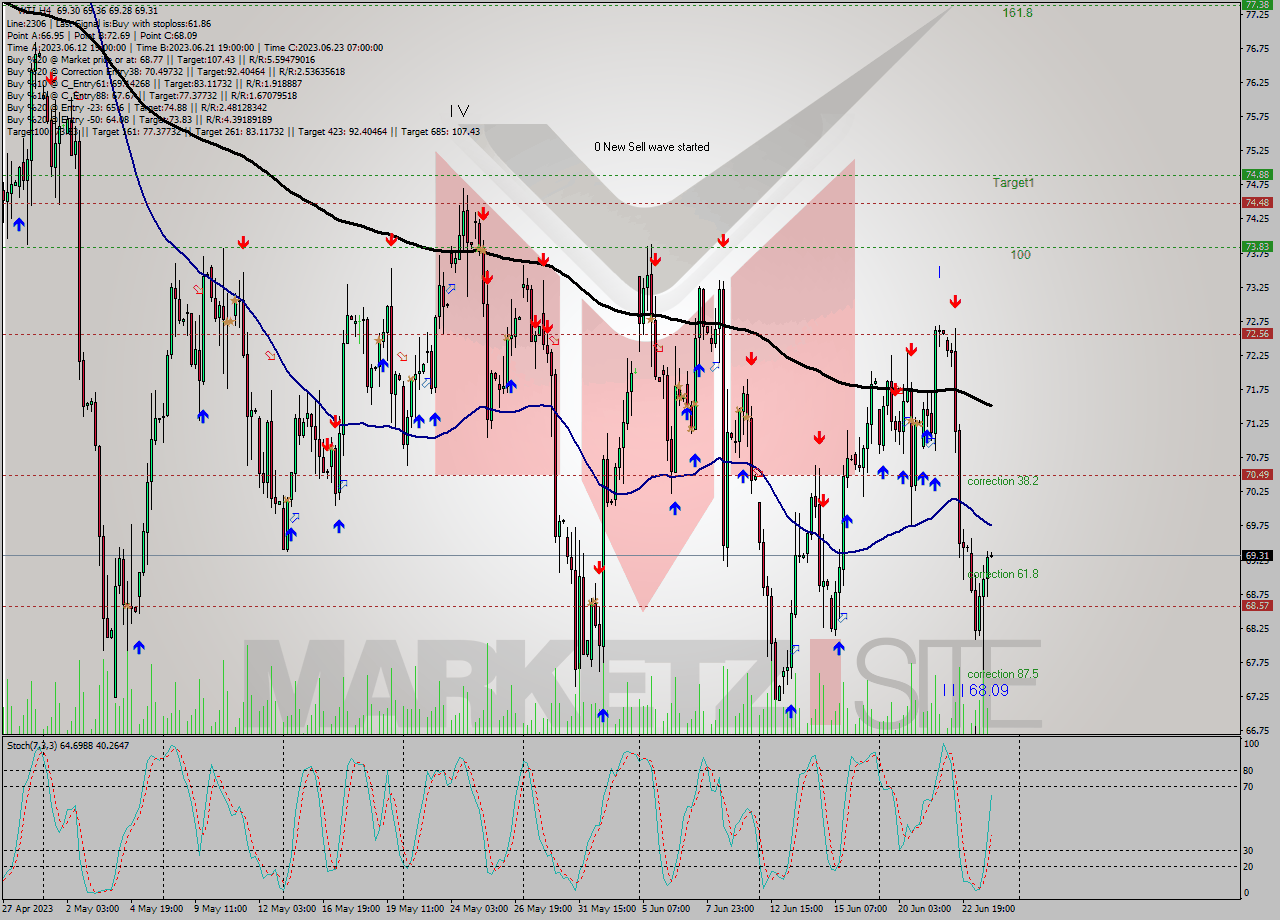Image resolution: width=1280 pixels, height=920 pixels.
Task: Click the 'correction 87.5' label
Action: click(x=1003, y=674)
